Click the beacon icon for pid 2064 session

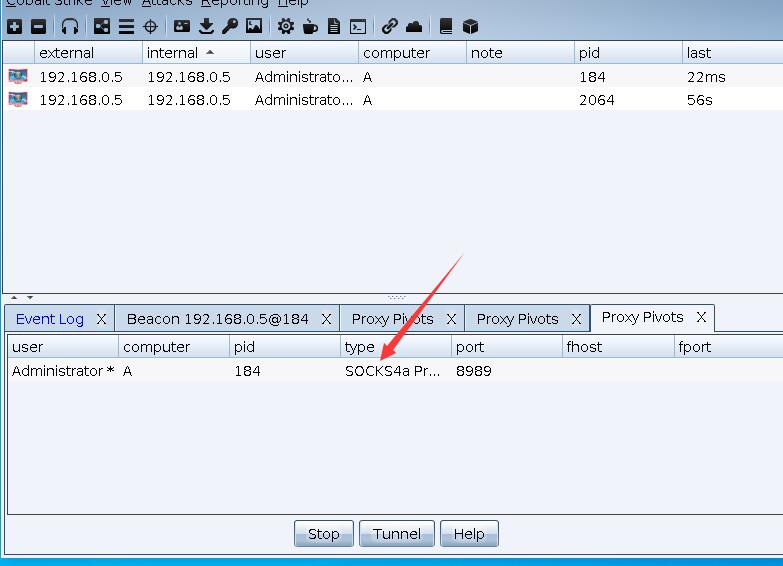pyautogui.click(x=18, y=99)
